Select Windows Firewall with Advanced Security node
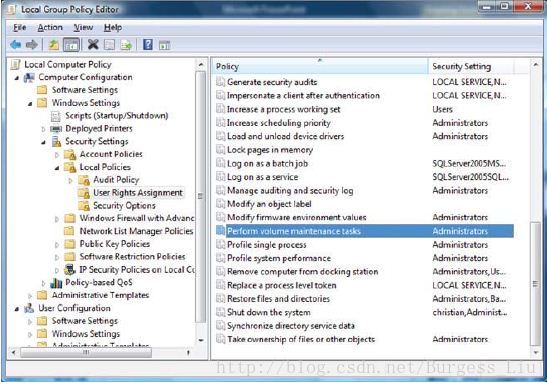The image size is (547, 387). [x=137, y=218]
